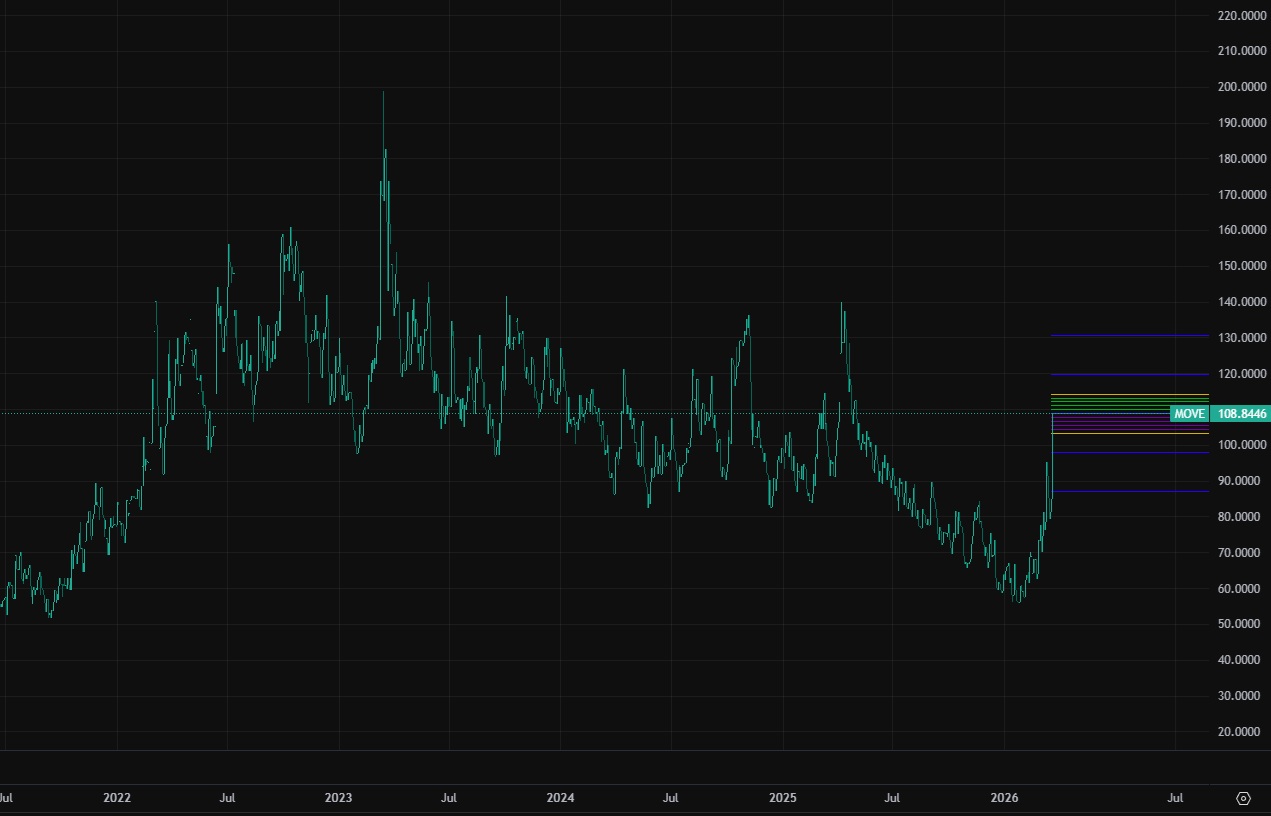Viewport: 1271px width, 816px height.
Task: Click the 2023 label on time axis
Action: click(x=339, y=798)
